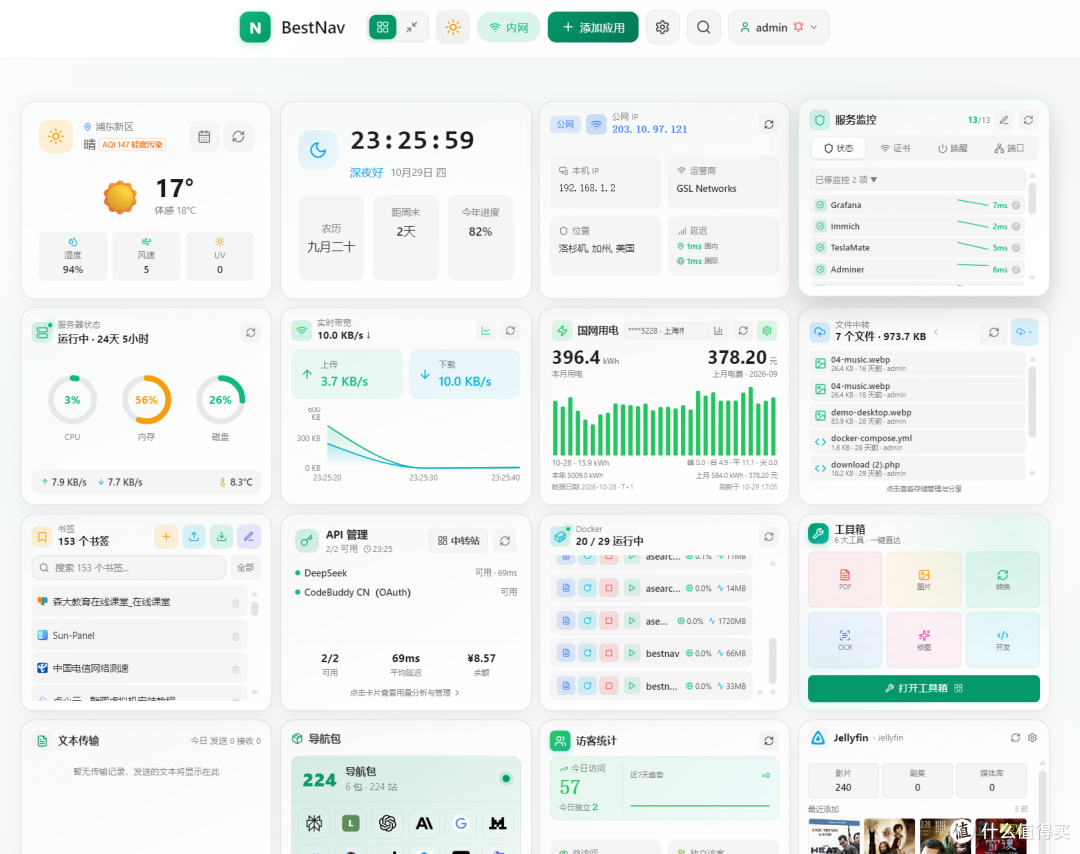Refresh the API 管理 card
Screen dimensions: 1080x854
point(505,541)
